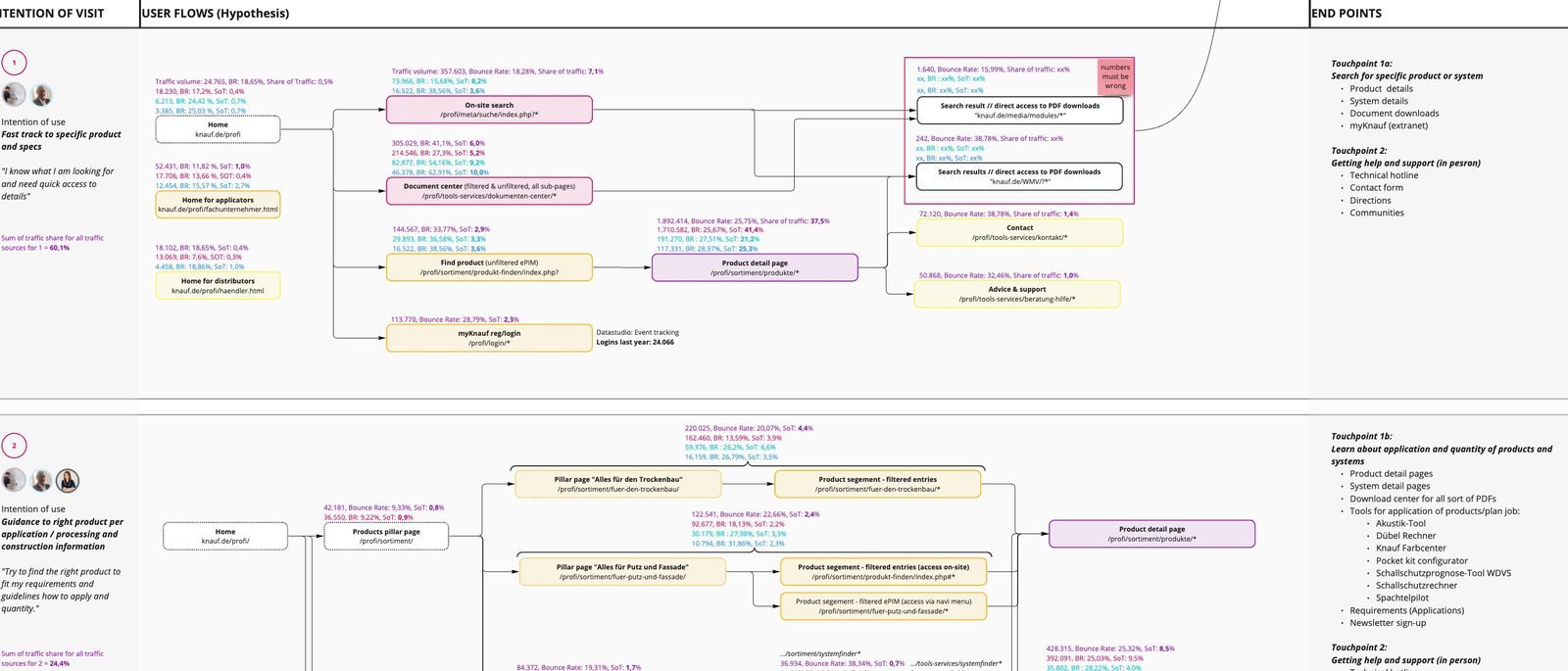Select the woman's avatar photo
The image size is (1568, 671).
68,480
